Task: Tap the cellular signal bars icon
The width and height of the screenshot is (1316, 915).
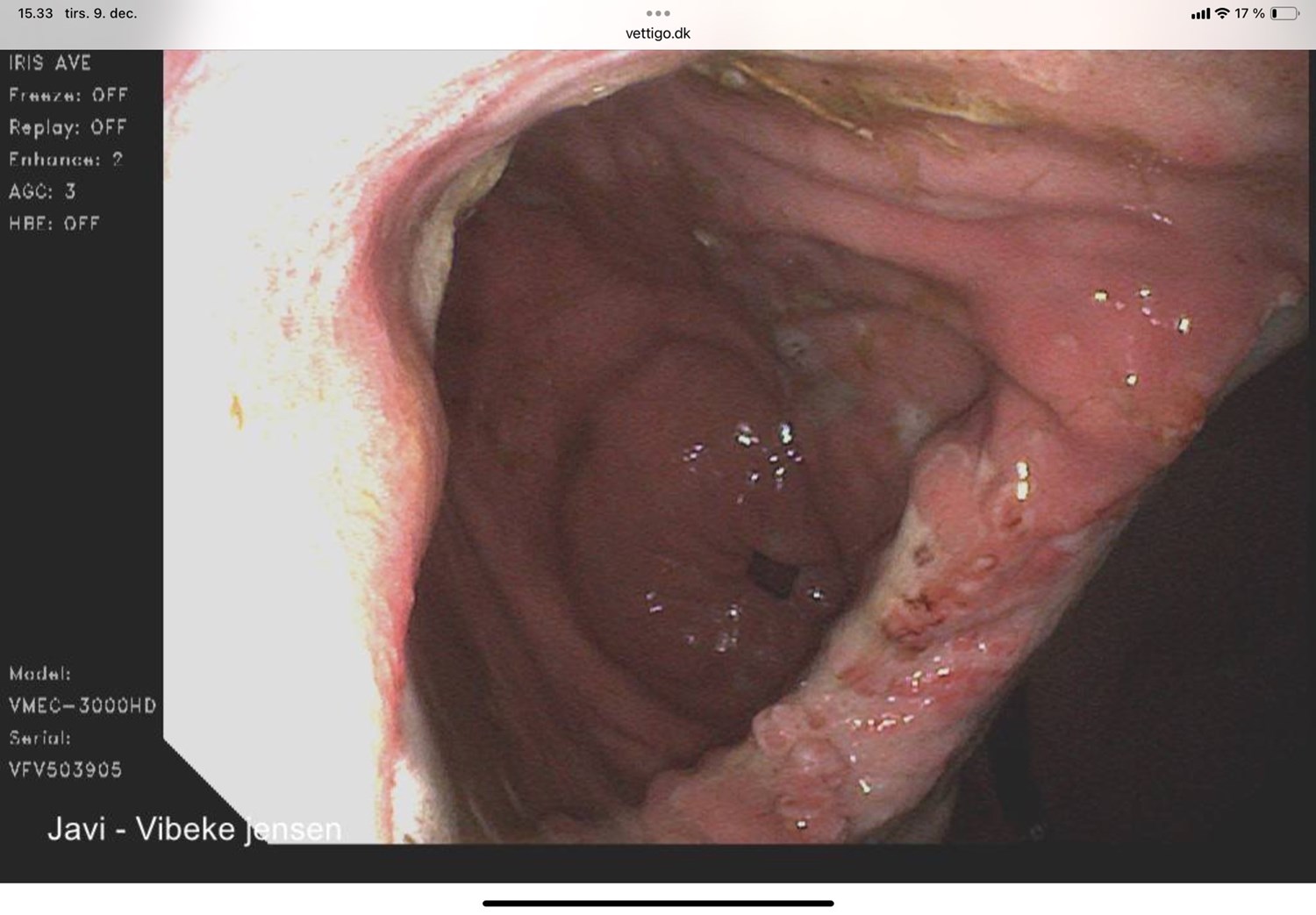Action: coord(1199,14)
